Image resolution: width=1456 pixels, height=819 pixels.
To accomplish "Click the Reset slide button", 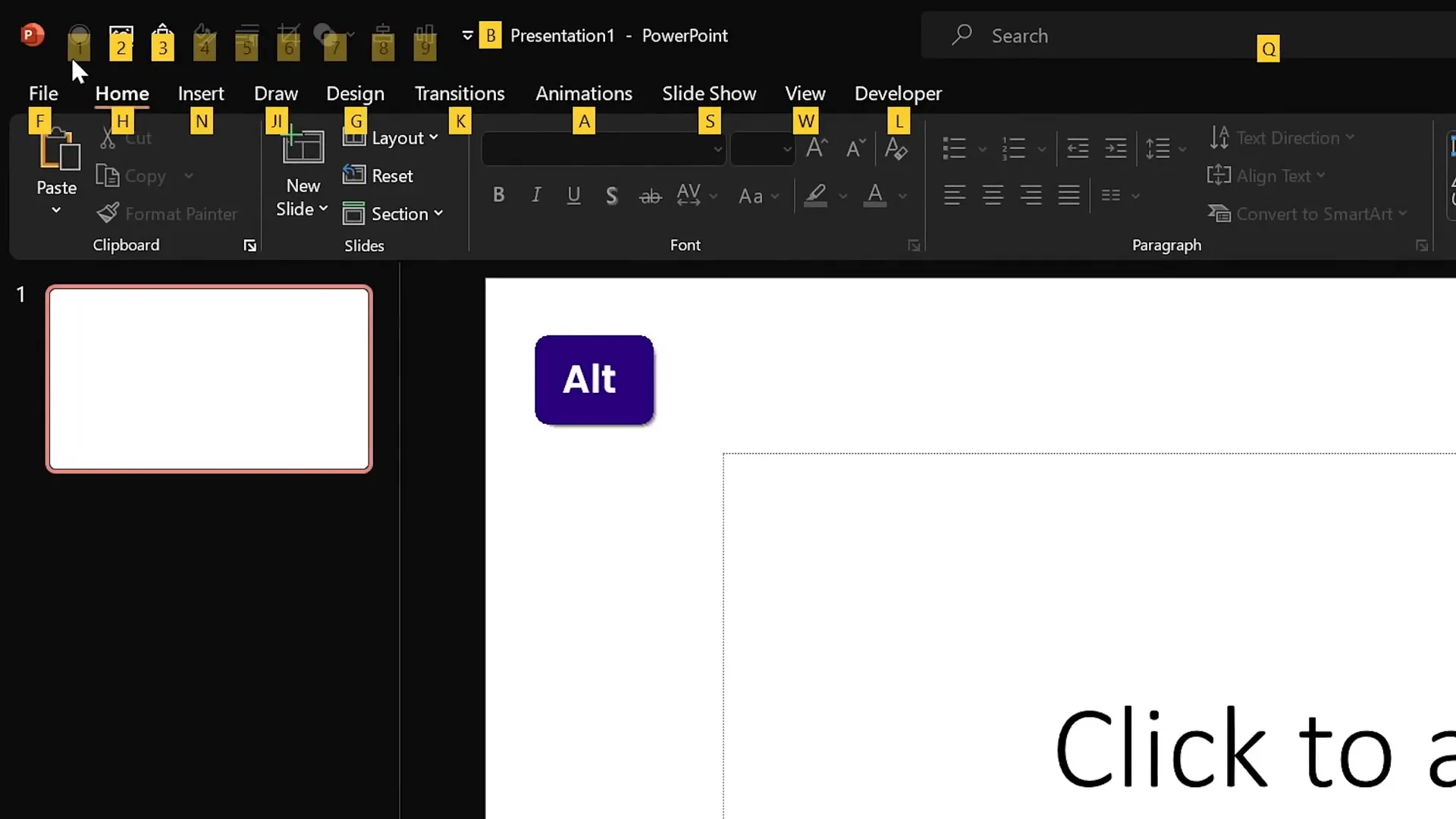I will (378, 176).
